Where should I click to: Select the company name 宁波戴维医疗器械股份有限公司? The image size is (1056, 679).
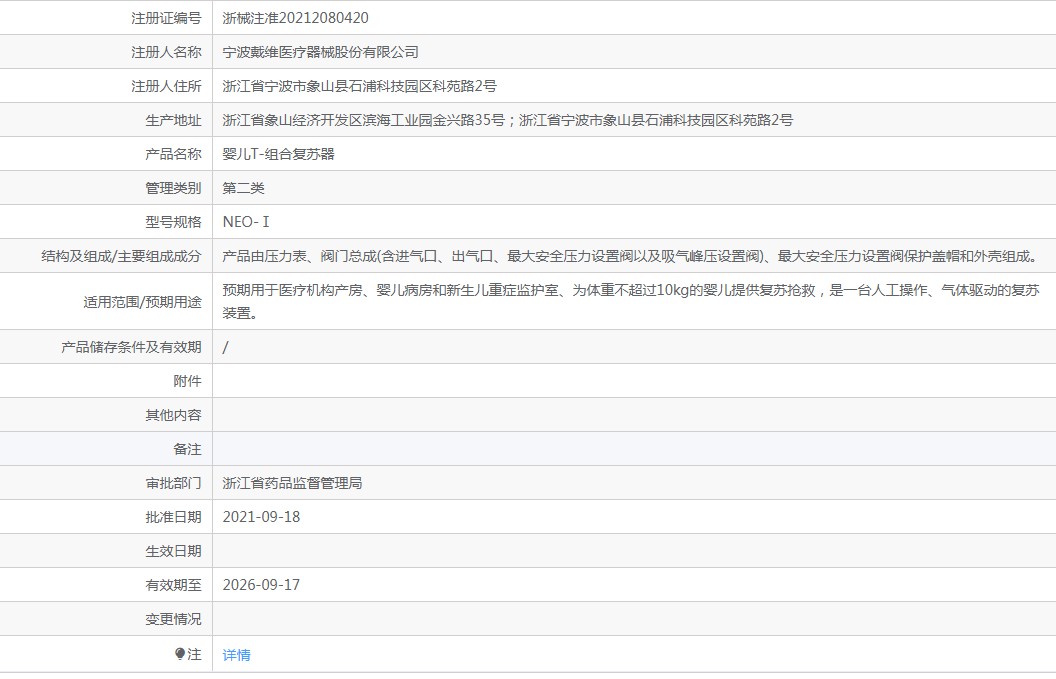pos(321,52)
